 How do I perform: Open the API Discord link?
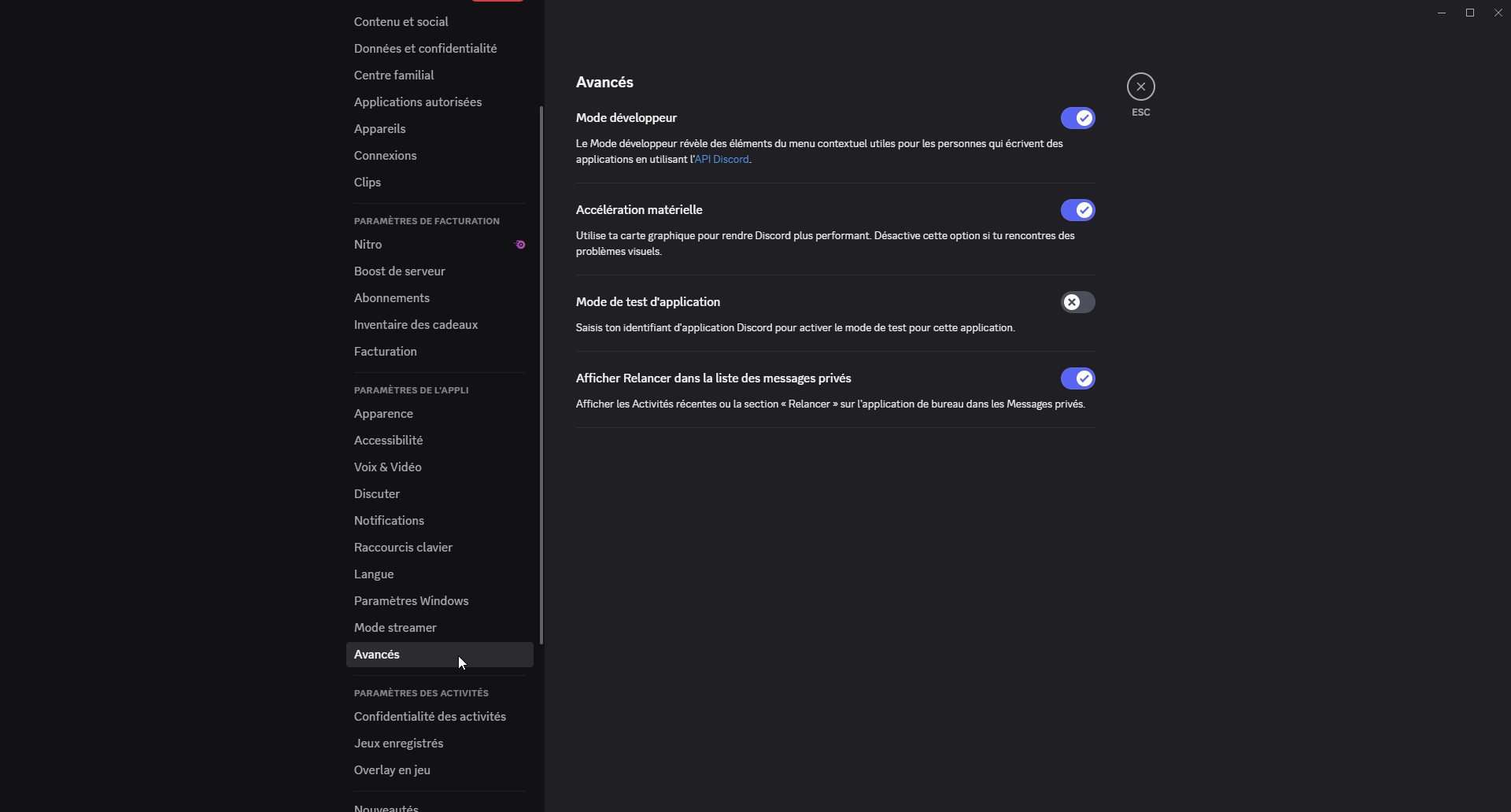click(x=721, y=160)
